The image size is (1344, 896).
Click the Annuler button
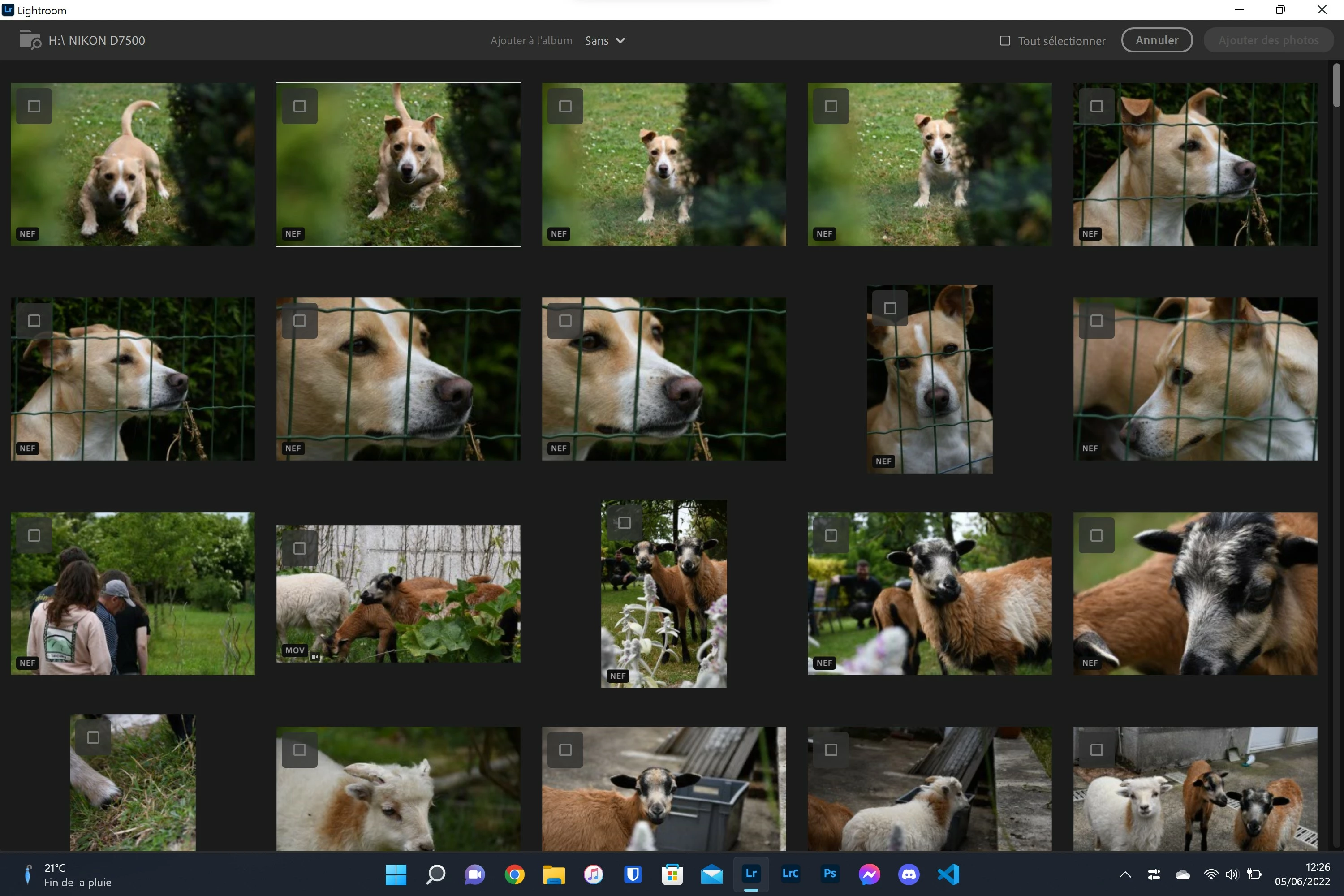click(x=1157, y=41)
